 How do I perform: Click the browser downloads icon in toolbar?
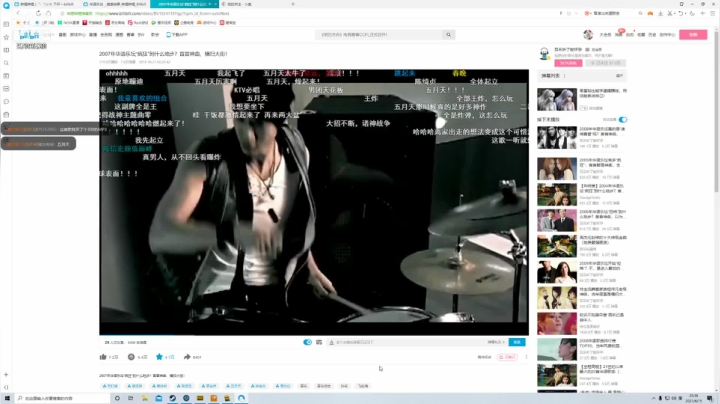(x=660, y=13)
